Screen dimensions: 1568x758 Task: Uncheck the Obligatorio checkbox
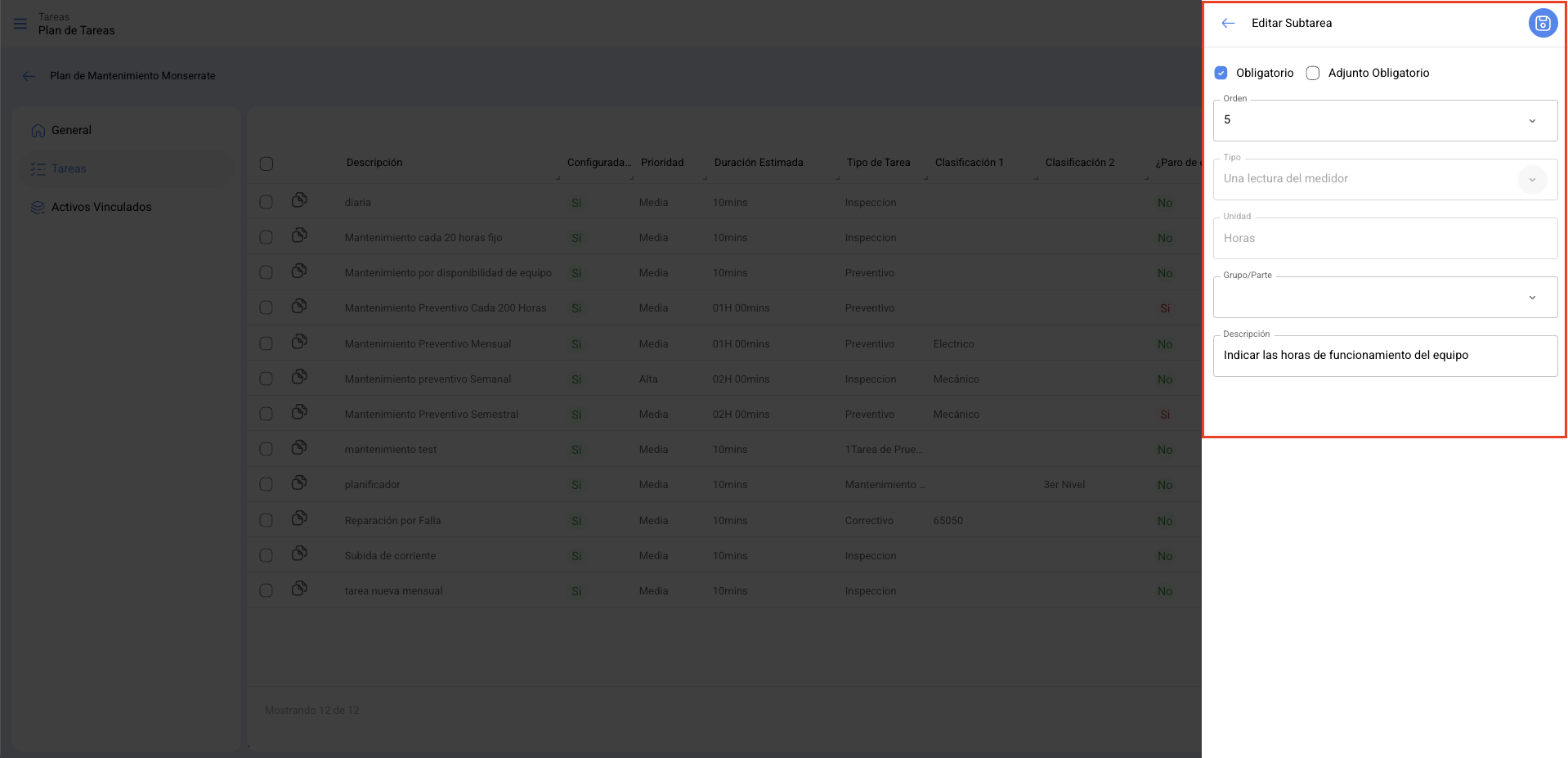[1221, 73]
